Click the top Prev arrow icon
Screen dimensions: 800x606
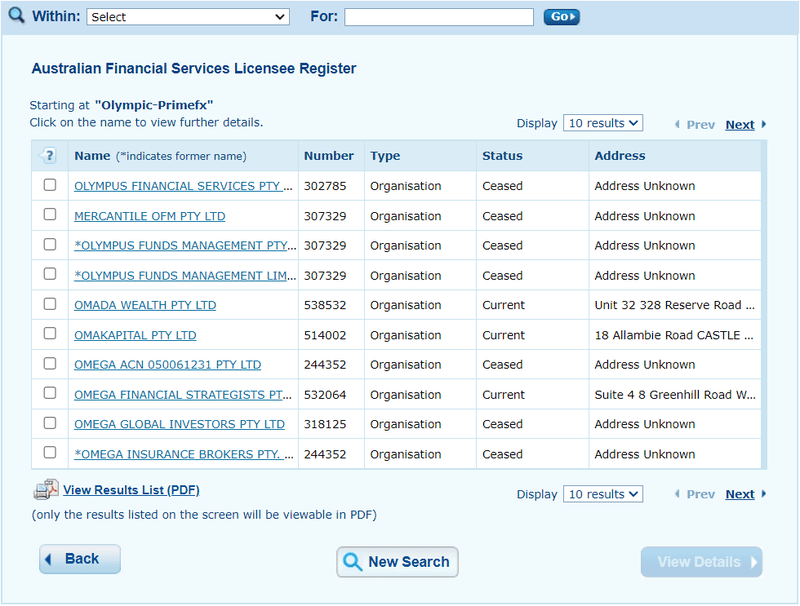coord(677,124)
